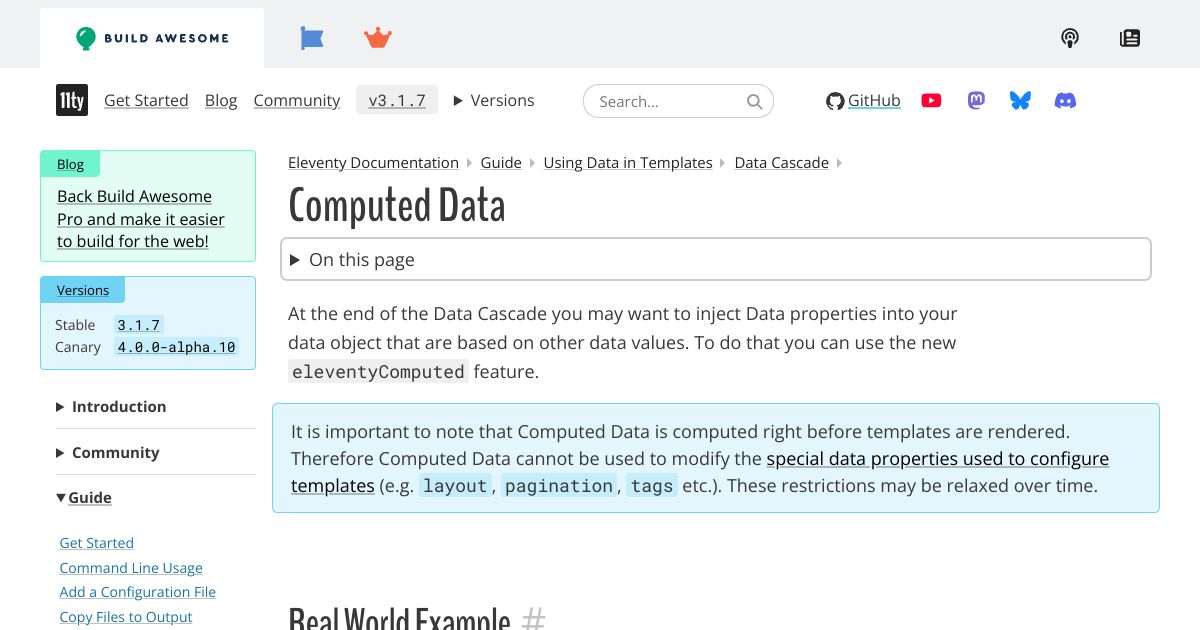Open the Back Build Awesome Pro link
1200x630 pixels.
[141, 219]
